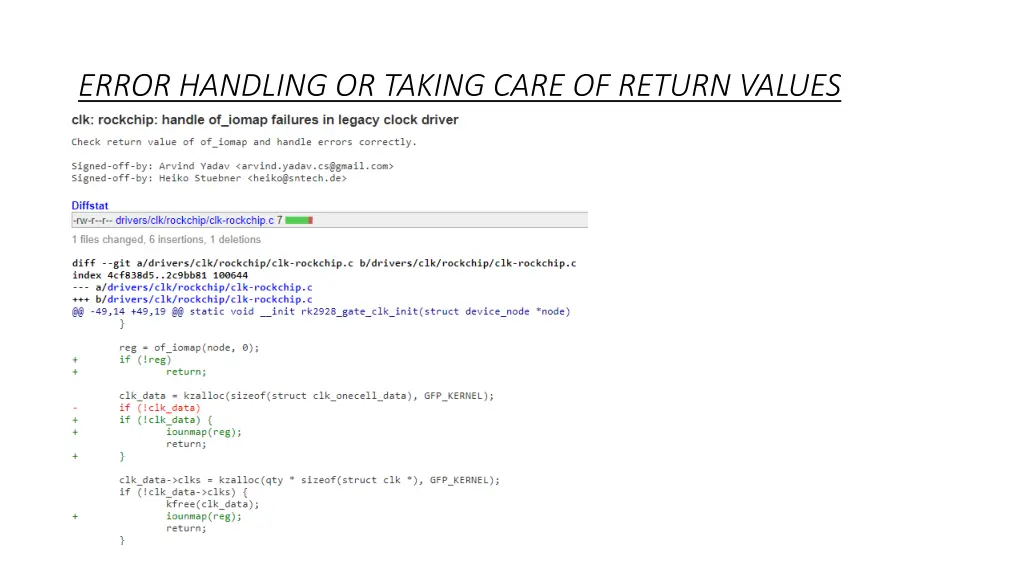Viewport: 1024px width, 576px height.
Task: Click the line 'if (!clk_data->clks) {'
Action: click(x=183, y=492)
